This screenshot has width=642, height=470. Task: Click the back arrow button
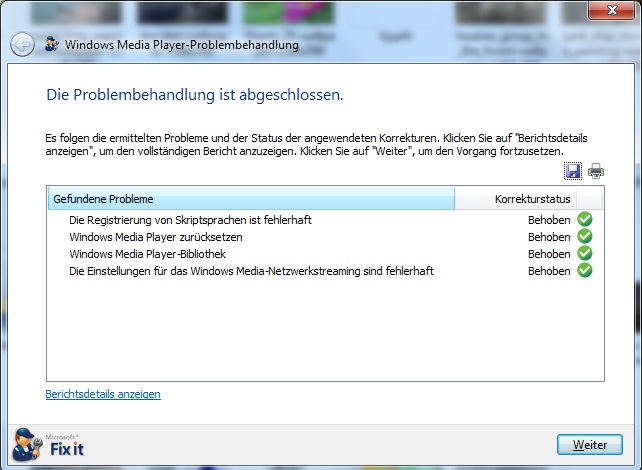(x=22, y=44)
